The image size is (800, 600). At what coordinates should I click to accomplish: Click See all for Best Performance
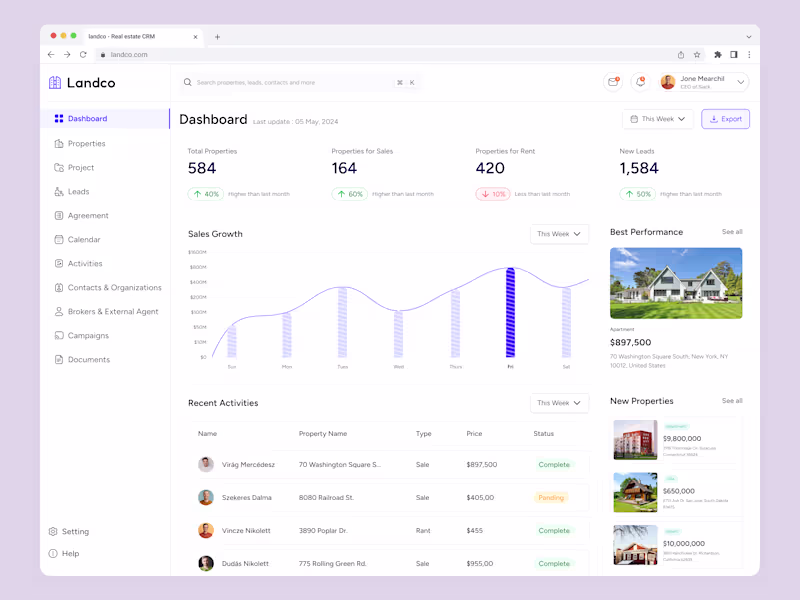pos(732,232)
